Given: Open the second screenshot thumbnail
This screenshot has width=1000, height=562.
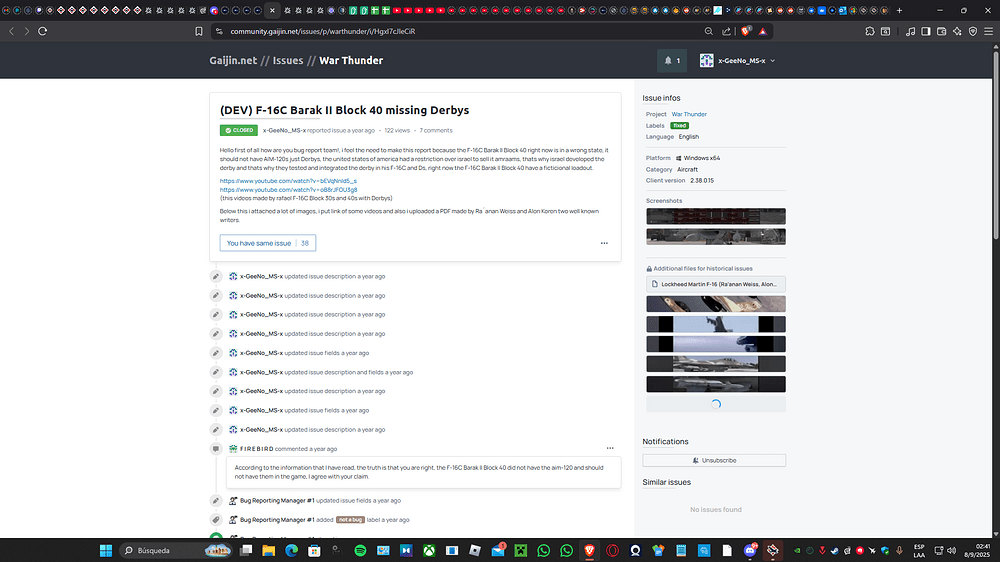Looking at the screenshot, I should click(716, 236).
